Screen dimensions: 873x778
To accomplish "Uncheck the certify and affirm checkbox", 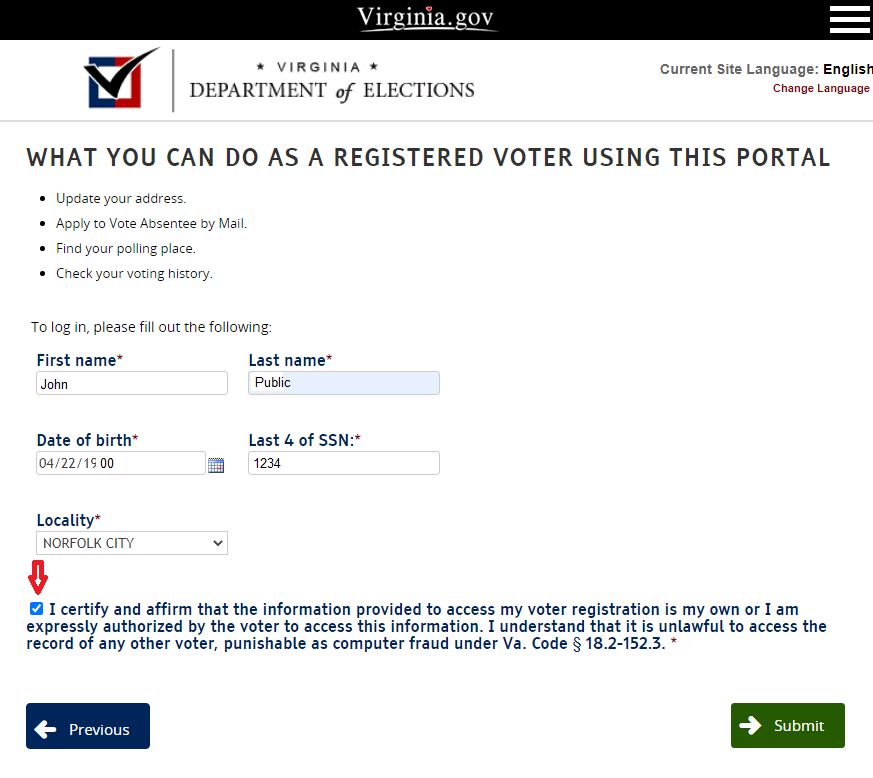I will (x=37, y=608).
